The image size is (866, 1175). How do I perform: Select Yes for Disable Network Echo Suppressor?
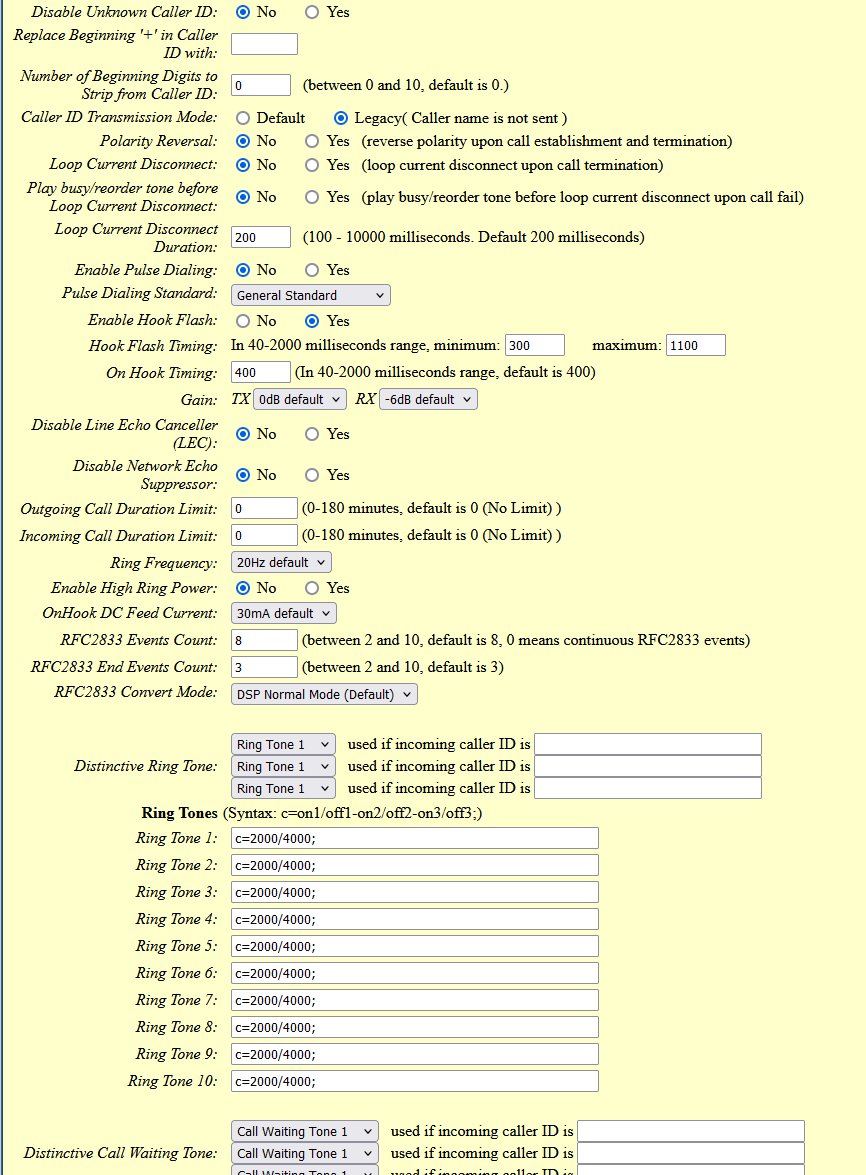pos(312,475)
